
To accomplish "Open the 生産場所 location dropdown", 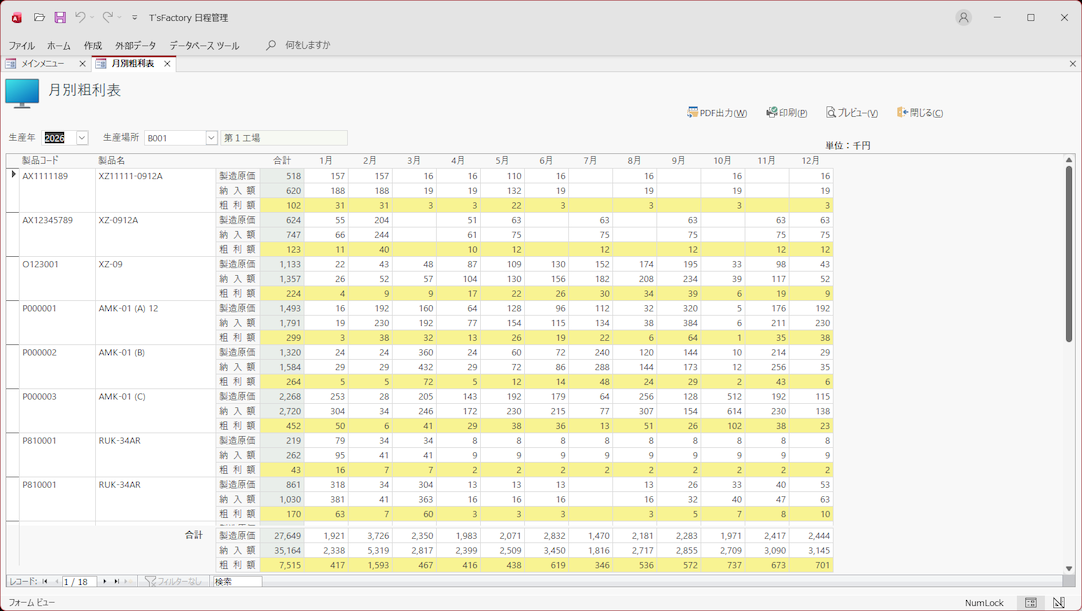I will click(x=211, y=138).
